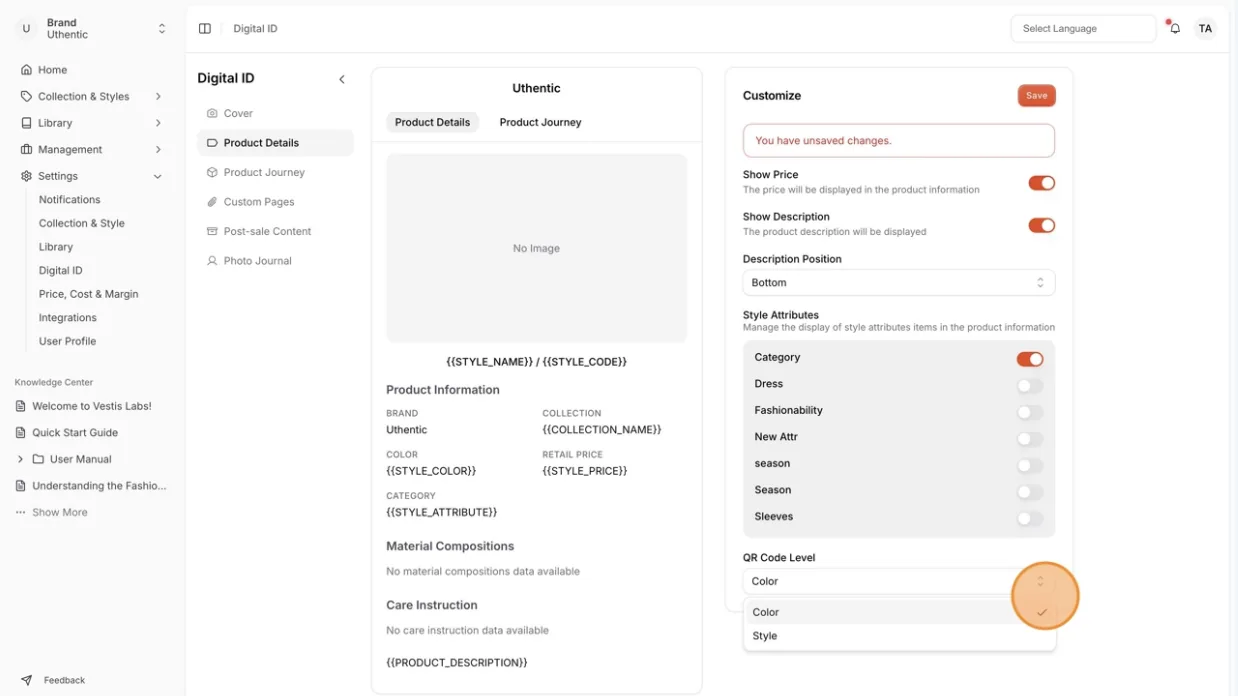
Task: Click the Collection & Styles tag icon
Action: point(27,97)
